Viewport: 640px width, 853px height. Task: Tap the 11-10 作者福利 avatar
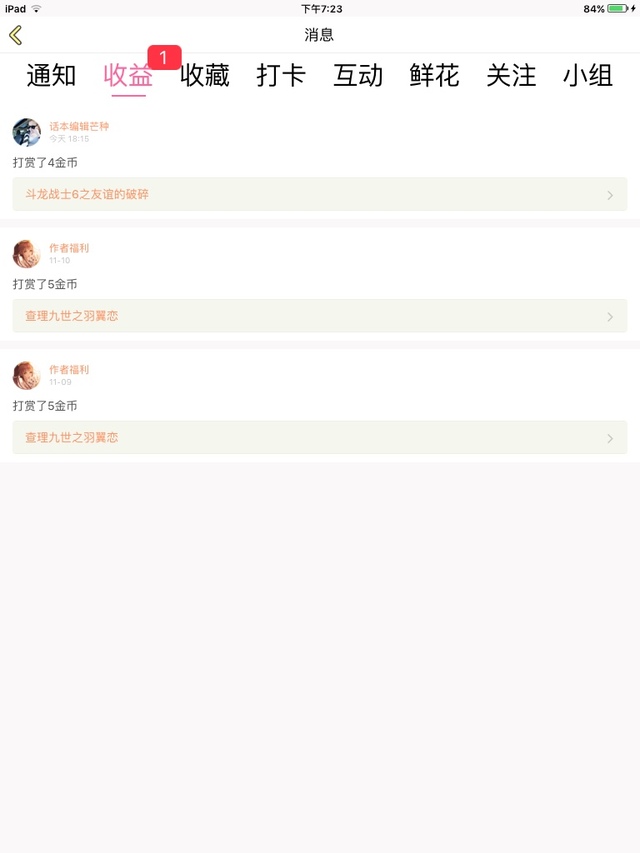coord(27,254)
